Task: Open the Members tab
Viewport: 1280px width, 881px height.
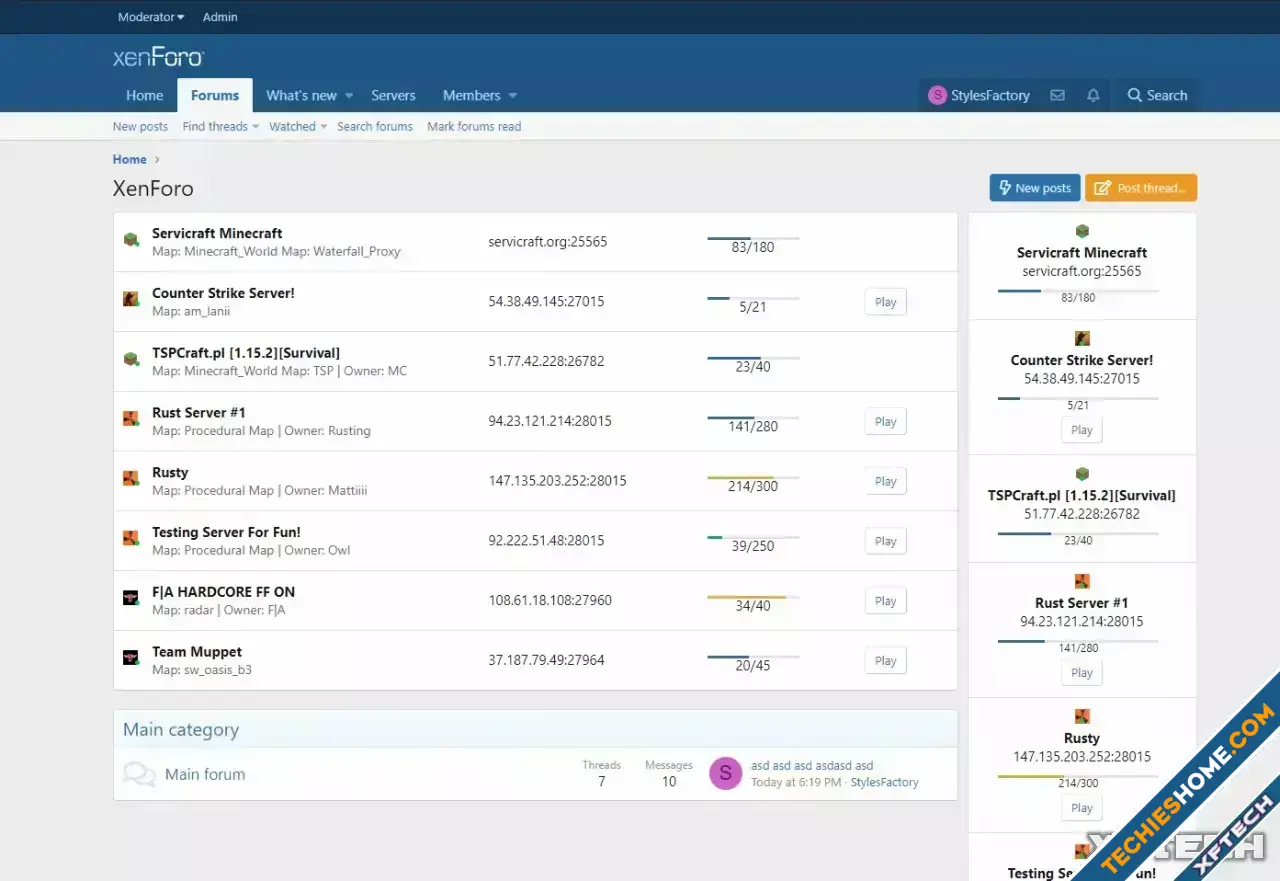Action: (471, 96)
